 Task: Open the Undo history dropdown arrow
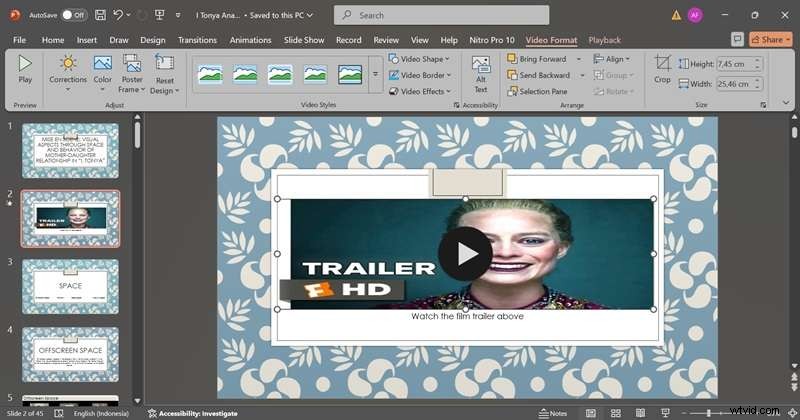coord(129,15)
